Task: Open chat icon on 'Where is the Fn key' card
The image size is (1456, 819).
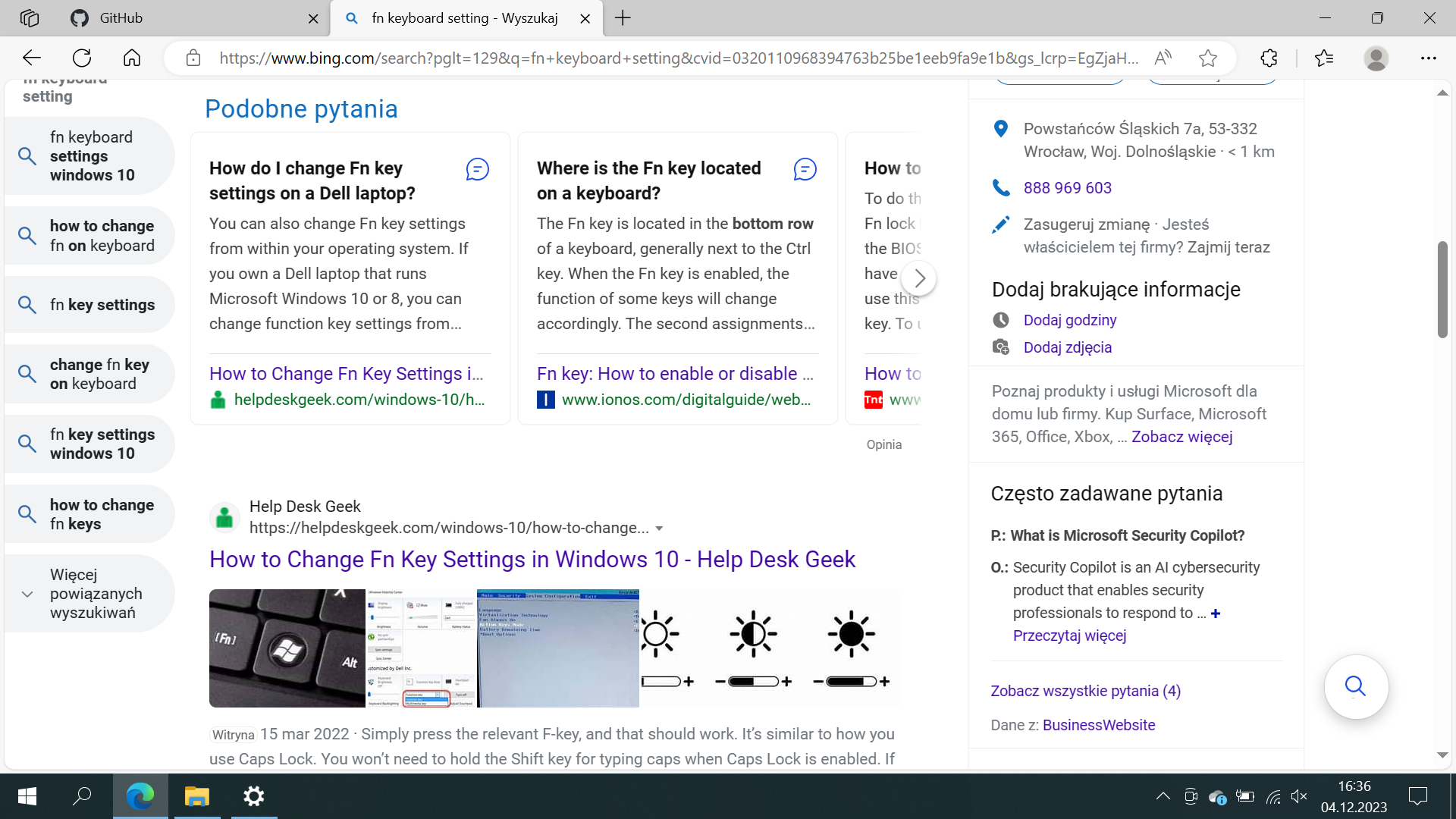Action: 805,169
